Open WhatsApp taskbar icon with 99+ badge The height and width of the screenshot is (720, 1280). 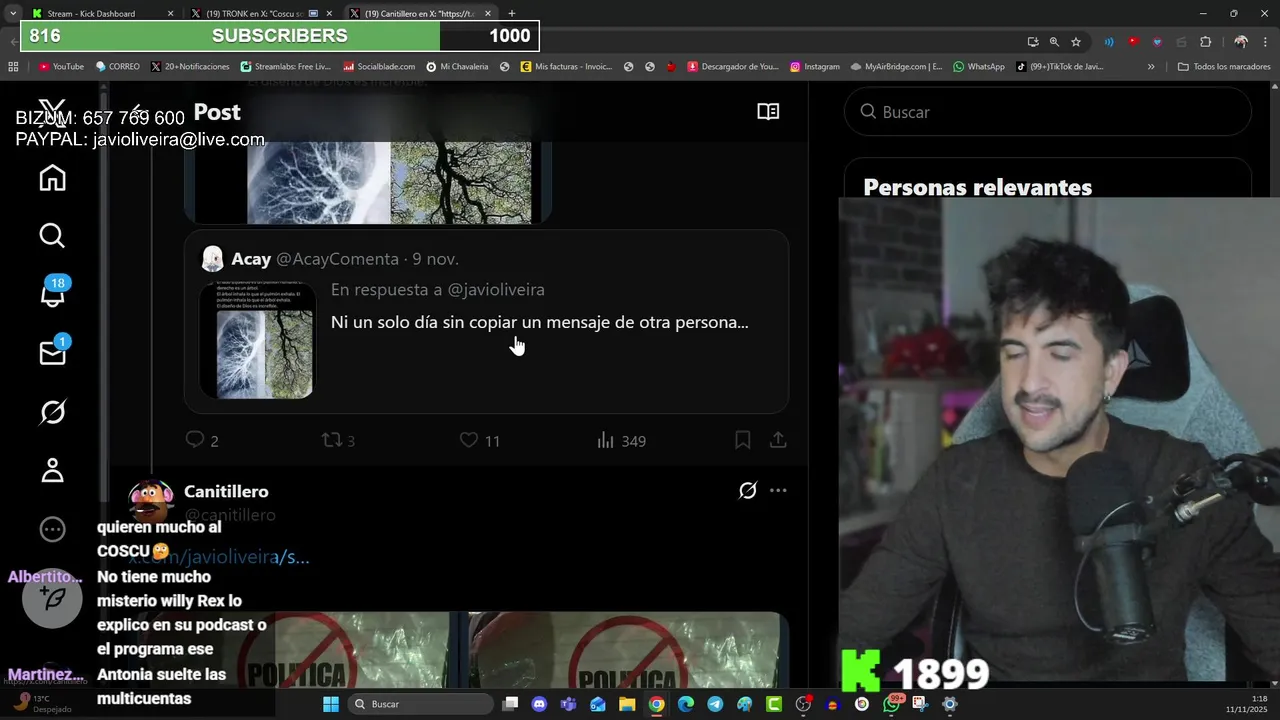(892, 704)
